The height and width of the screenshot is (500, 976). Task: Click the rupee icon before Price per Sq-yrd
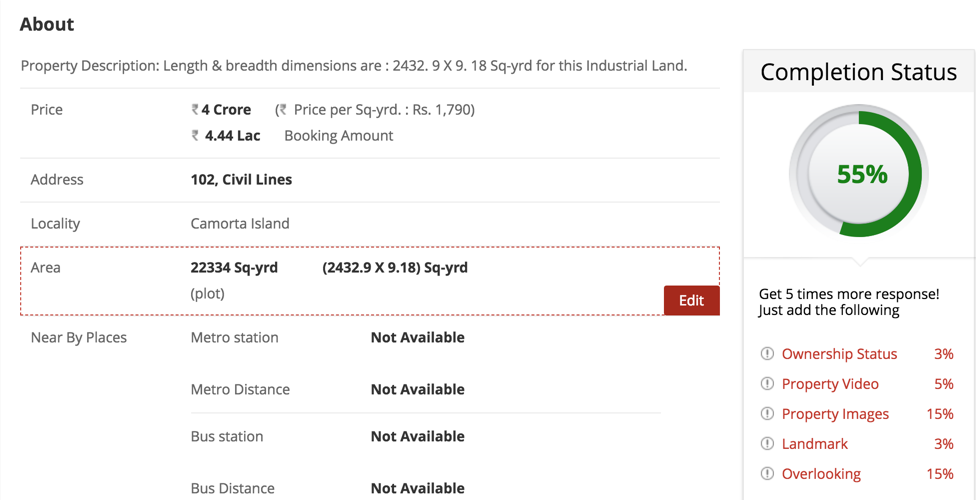pos(282,110)
